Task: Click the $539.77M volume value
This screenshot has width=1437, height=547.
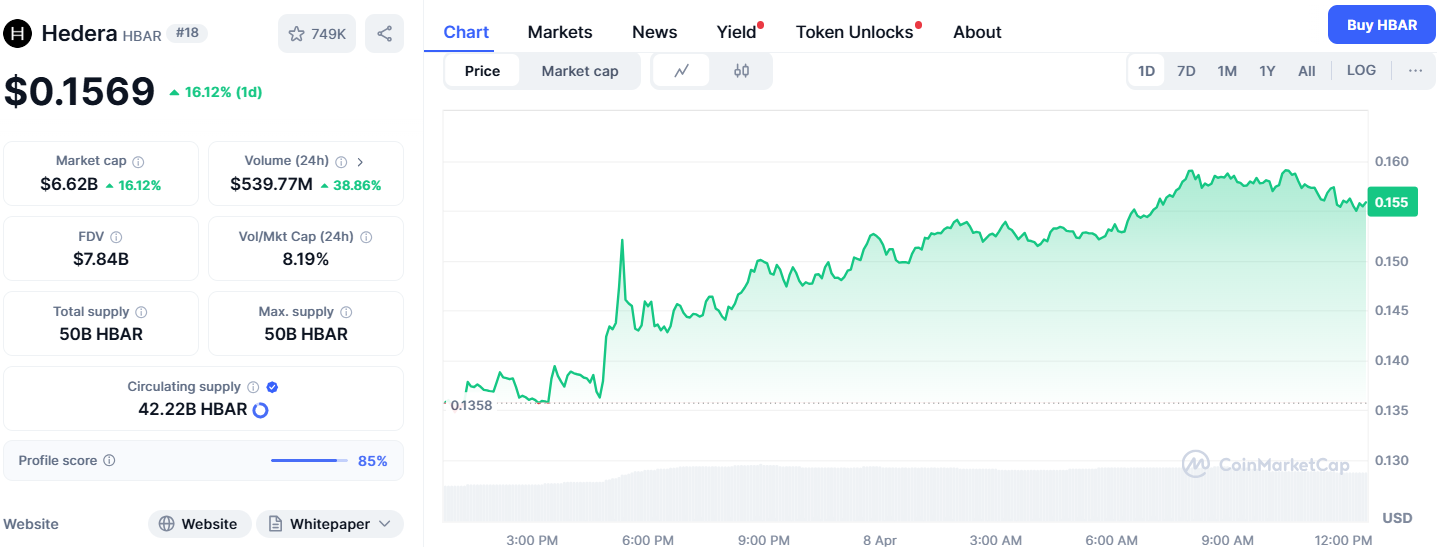Action: [x=271, y=184]
